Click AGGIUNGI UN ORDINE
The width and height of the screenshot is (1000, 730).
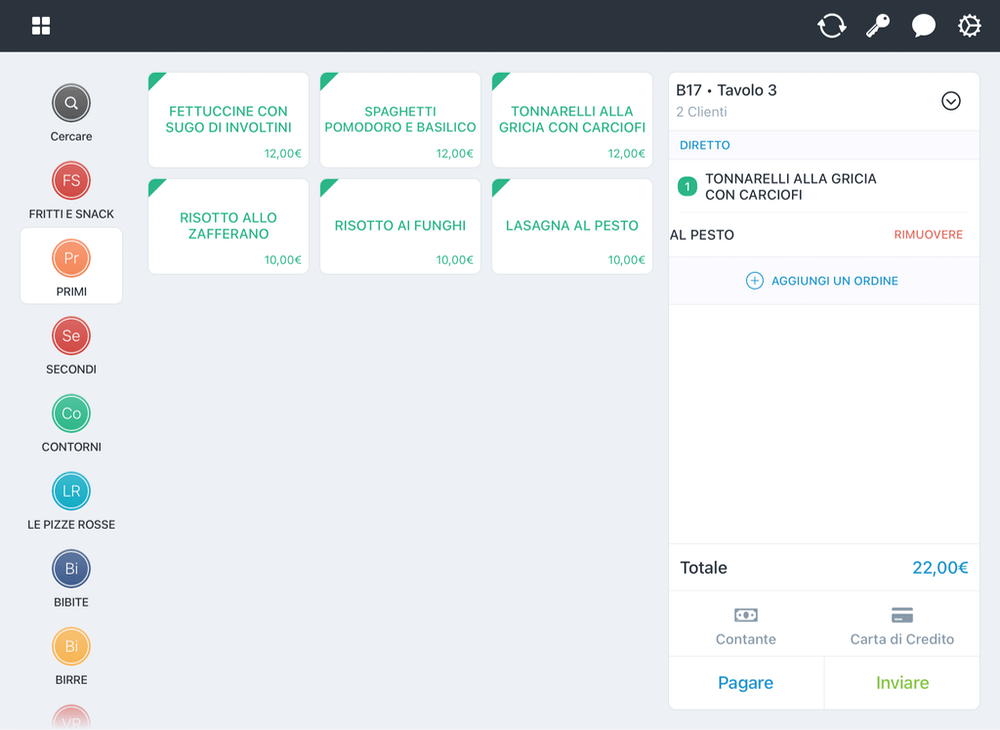click(x=823, y=281)
